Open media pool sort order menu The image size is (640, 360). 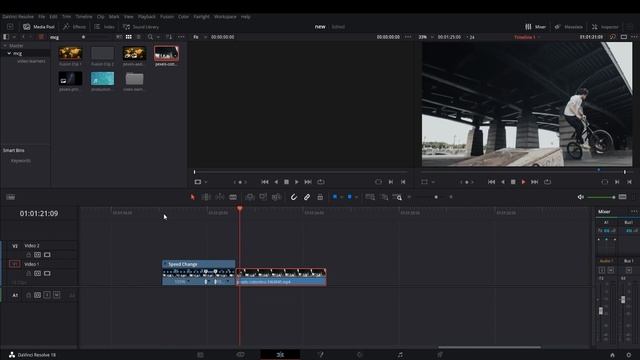(x=169, y=37)
